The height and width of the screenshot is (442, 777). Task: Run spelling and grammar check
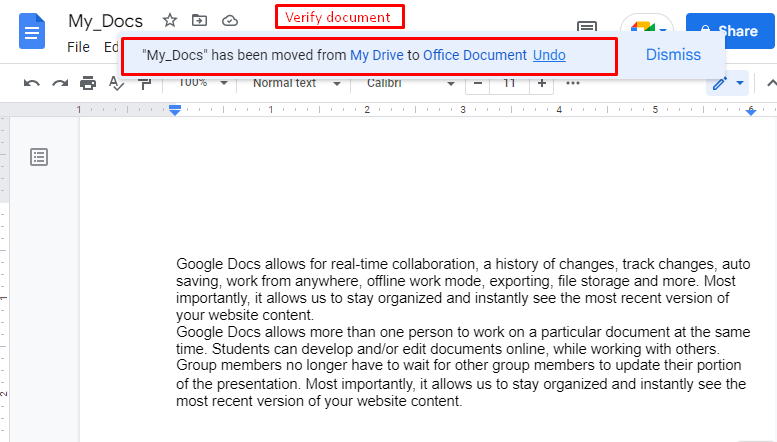[116, 83]
